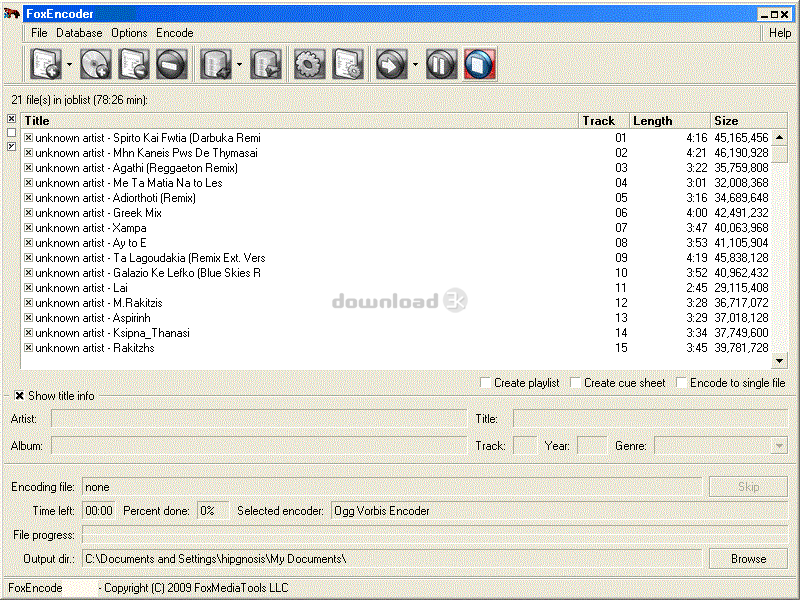Click the 'Ogg Vorbis Encoder' selected encoder field
This screenshot has height=600, width=800.
[559, 511]
